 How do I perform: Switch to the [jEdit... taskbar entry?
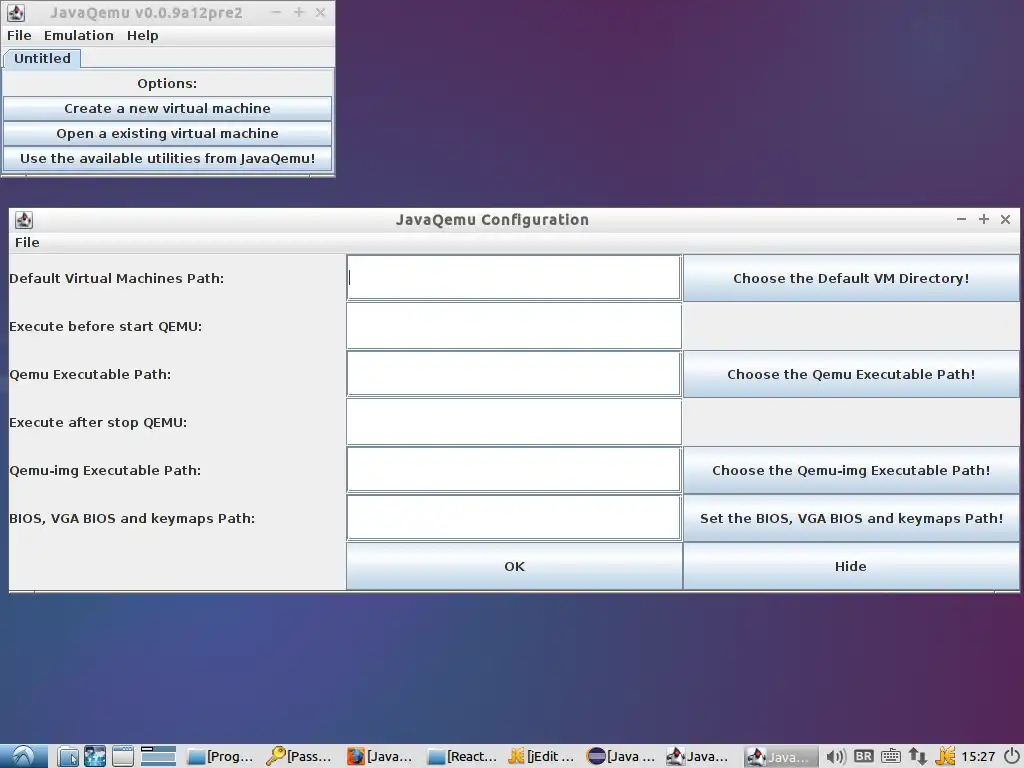tap(541, 756)
